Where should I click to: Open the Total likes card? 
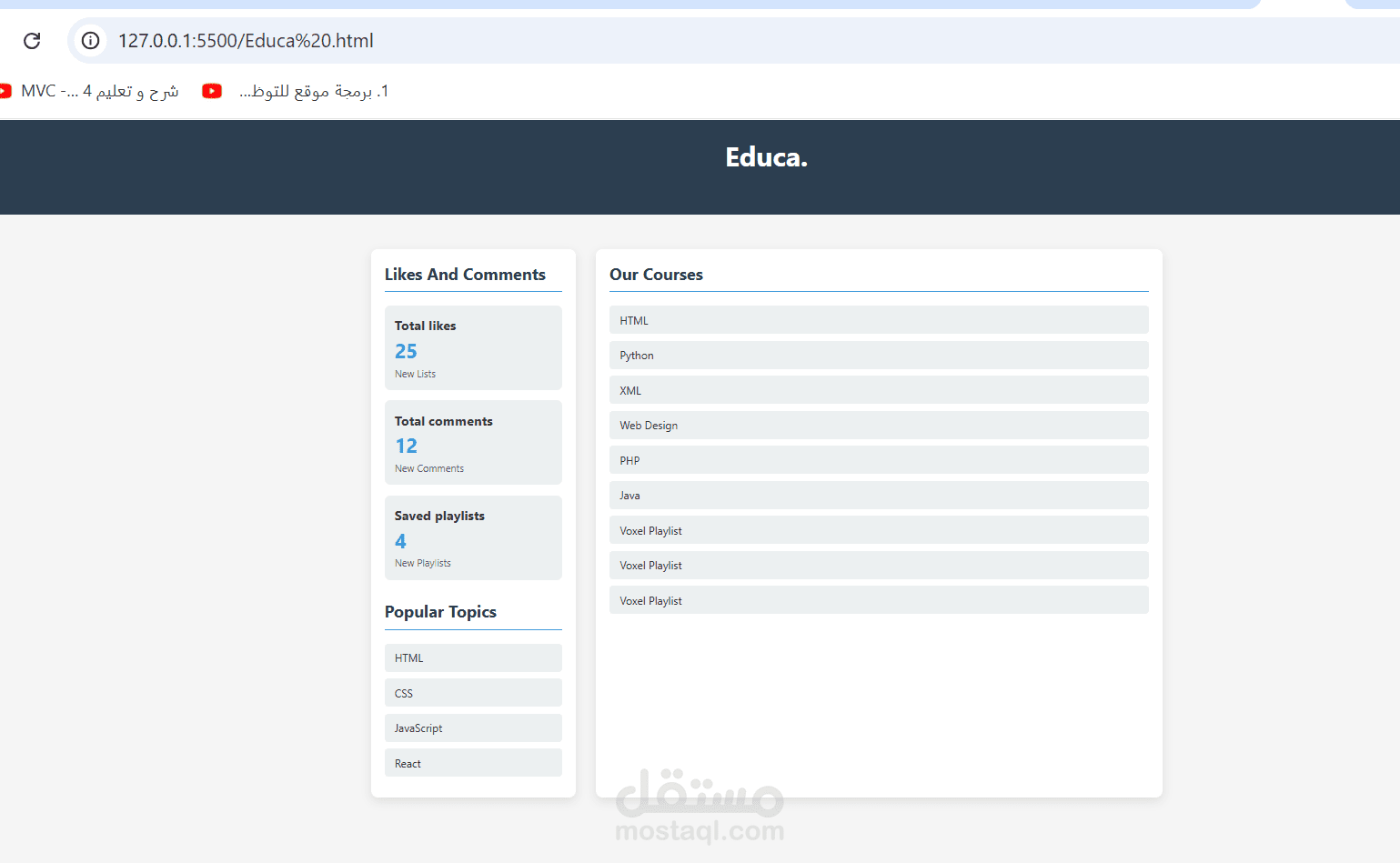point(473,348)
